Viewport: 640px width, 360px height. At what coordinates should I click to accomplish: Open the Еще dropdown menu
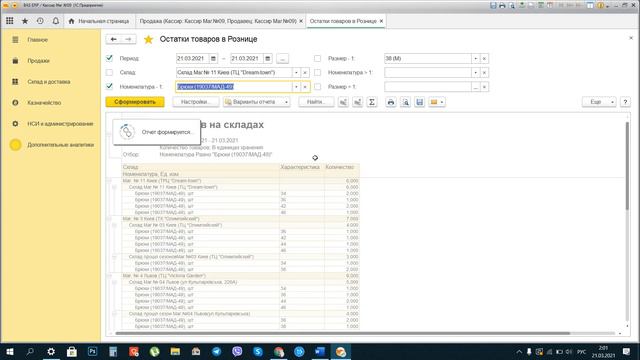click(x=599, y=102)
